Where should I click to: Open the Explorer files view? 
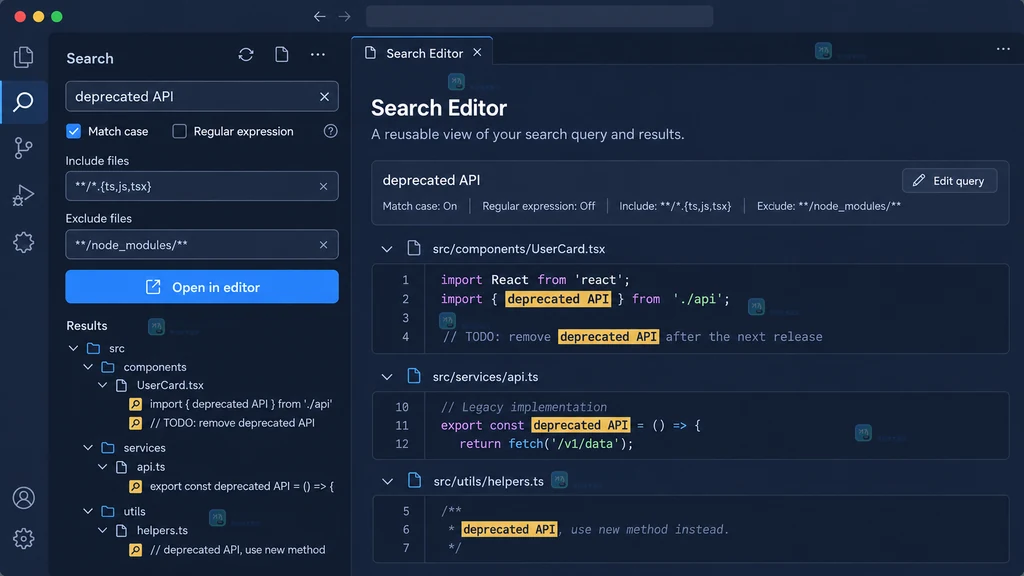24,57
